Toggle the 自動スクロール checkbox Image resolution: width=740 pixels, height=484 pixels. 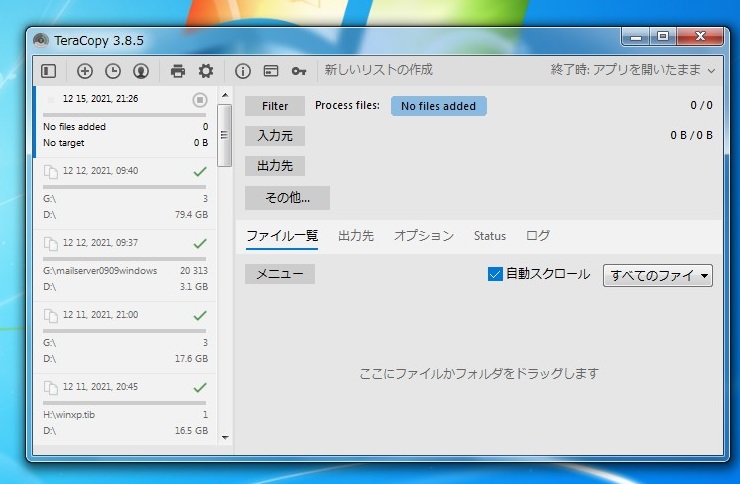pyautogui.click(x=495, y=274)
